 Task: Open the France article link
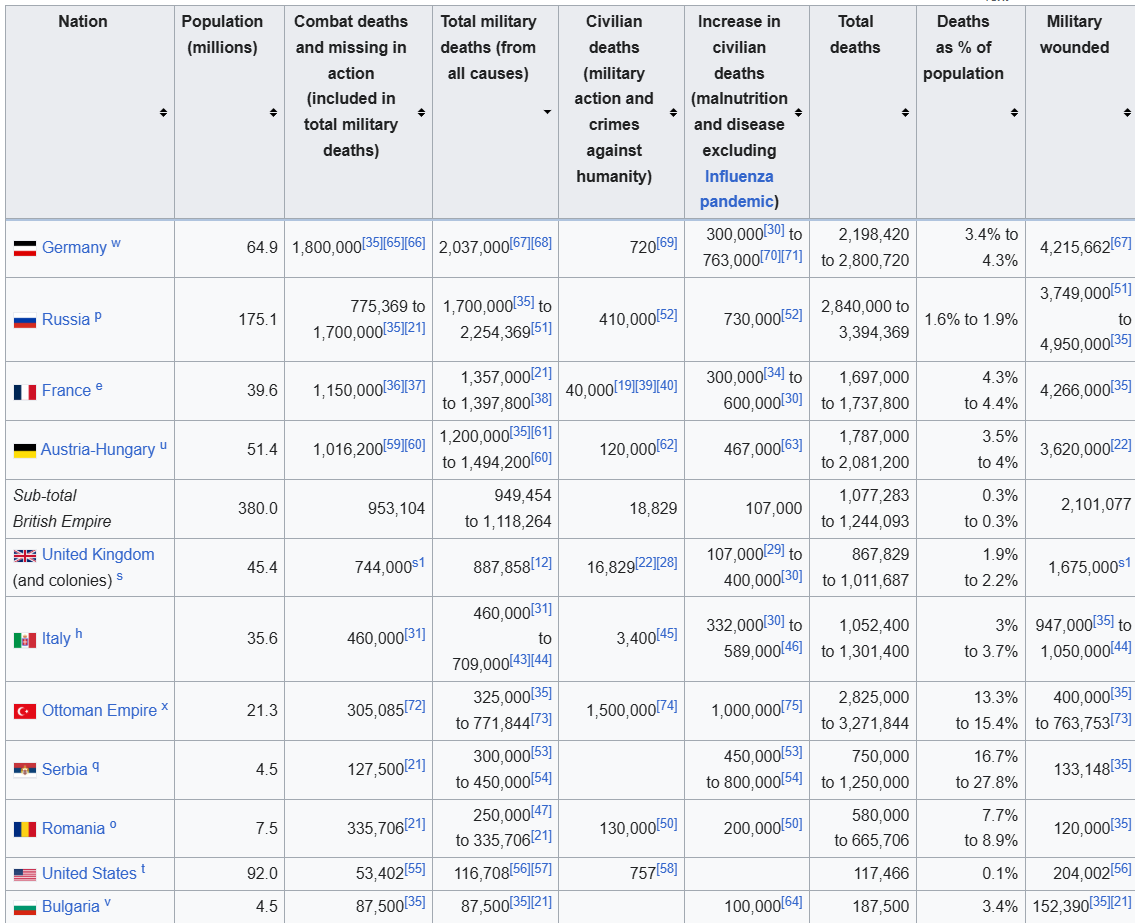[x=67, y=391]
